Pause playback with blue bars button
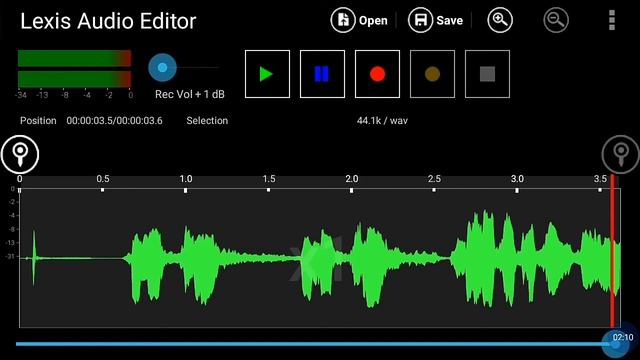The height and width of the screenshot is (360, 640). click(322, 74)
